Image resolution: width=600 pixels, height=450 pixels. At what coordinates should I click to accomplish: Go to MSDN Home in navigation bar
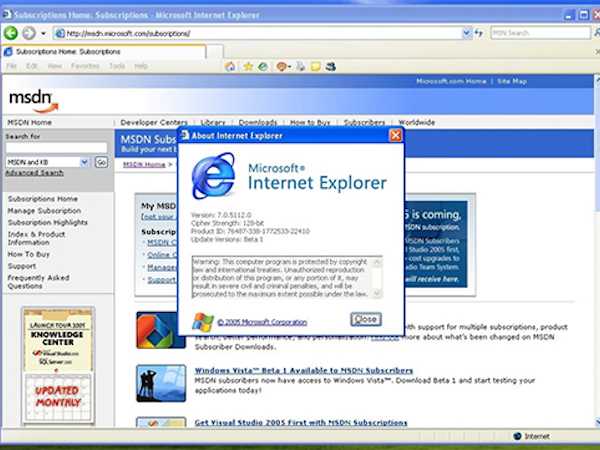(x=29, y=122)
